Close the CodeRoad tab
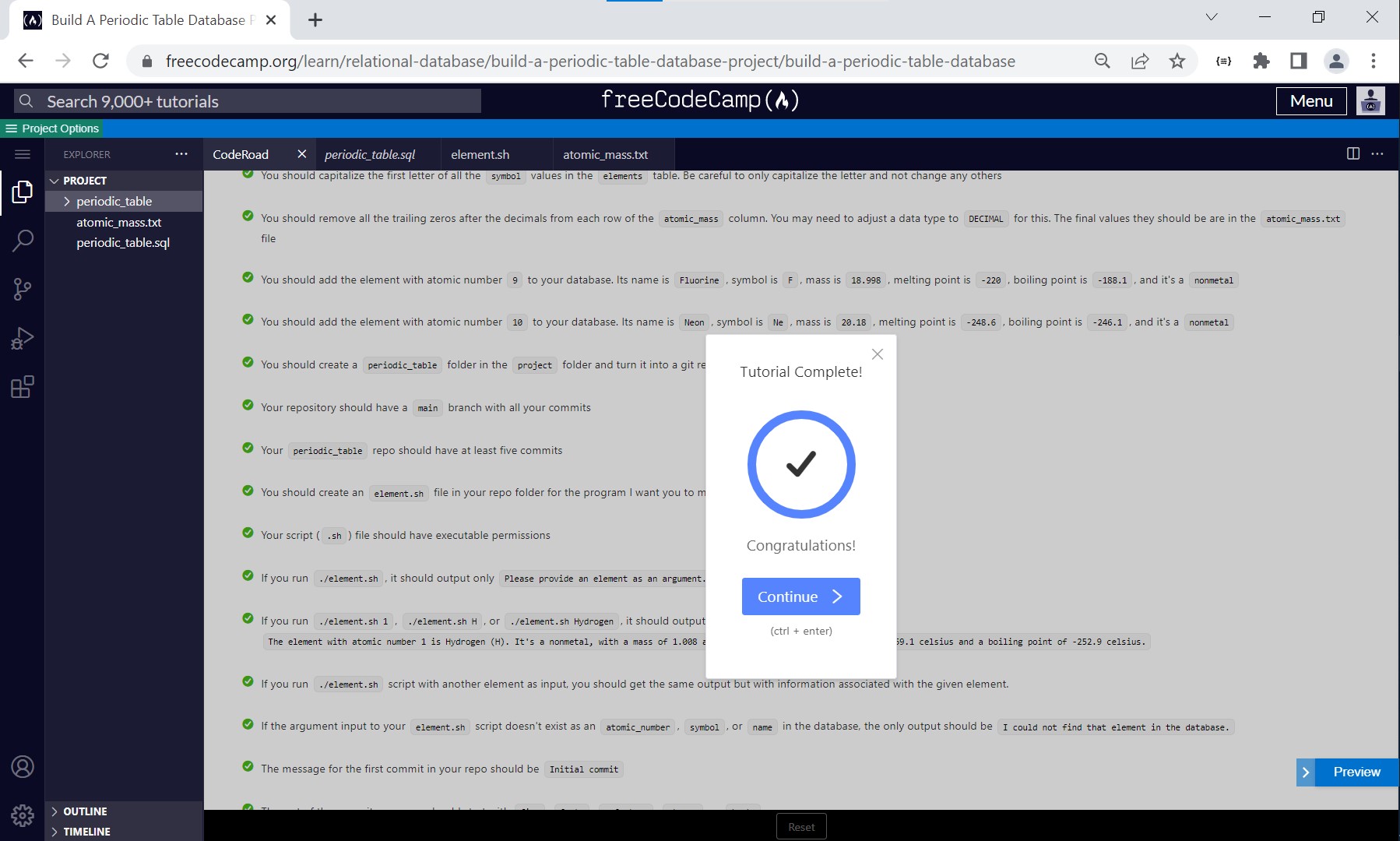The image size is (1400, 841). pyautogui.click(x=302, y=154)
